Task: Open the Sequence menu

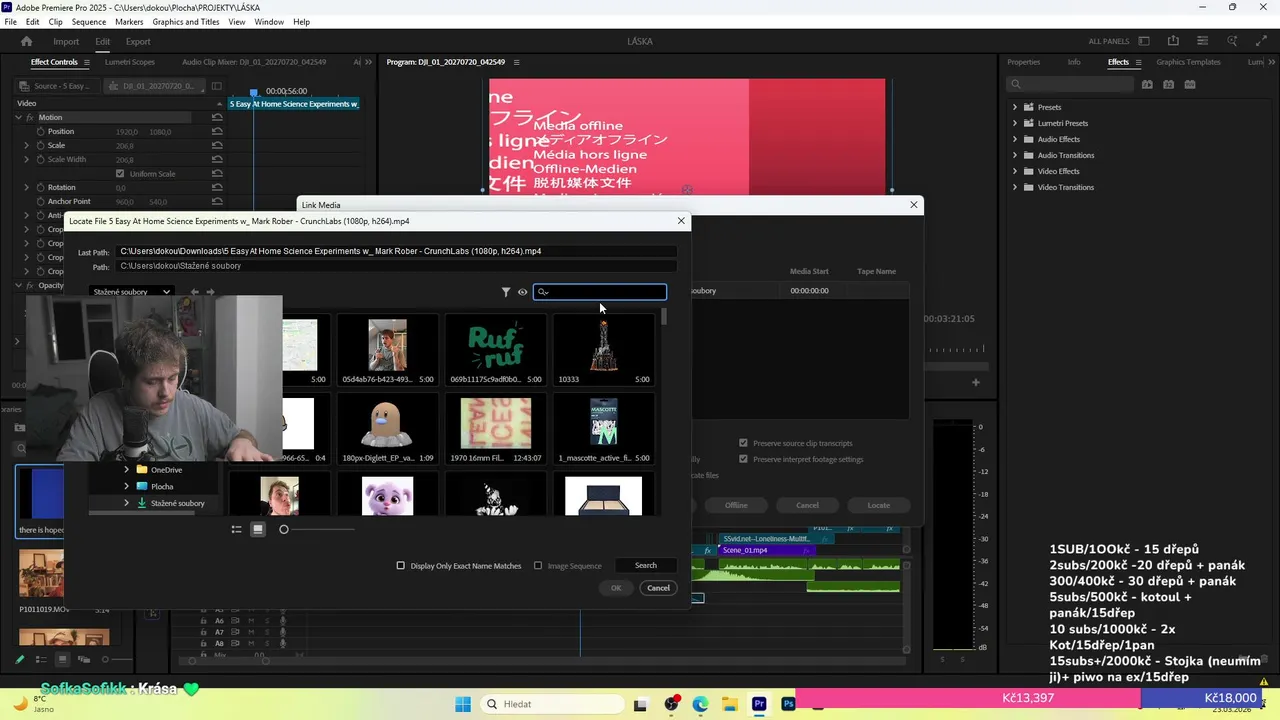Action: coord(89,21)
